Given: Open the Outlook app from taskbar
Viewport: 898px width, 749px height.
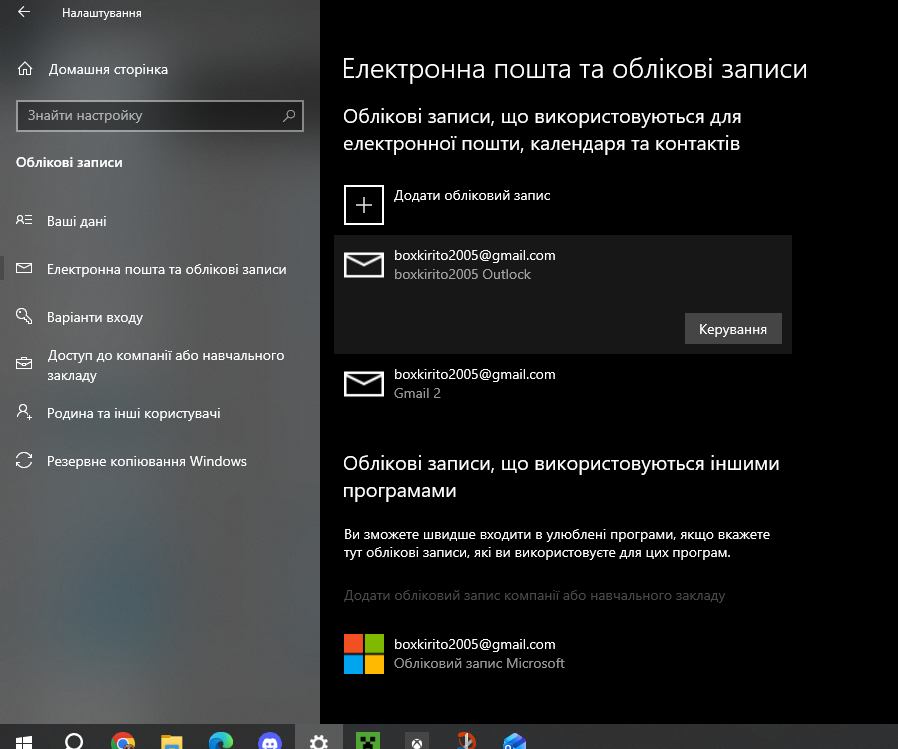Looking at the screenshot, I should pos(514,742).
